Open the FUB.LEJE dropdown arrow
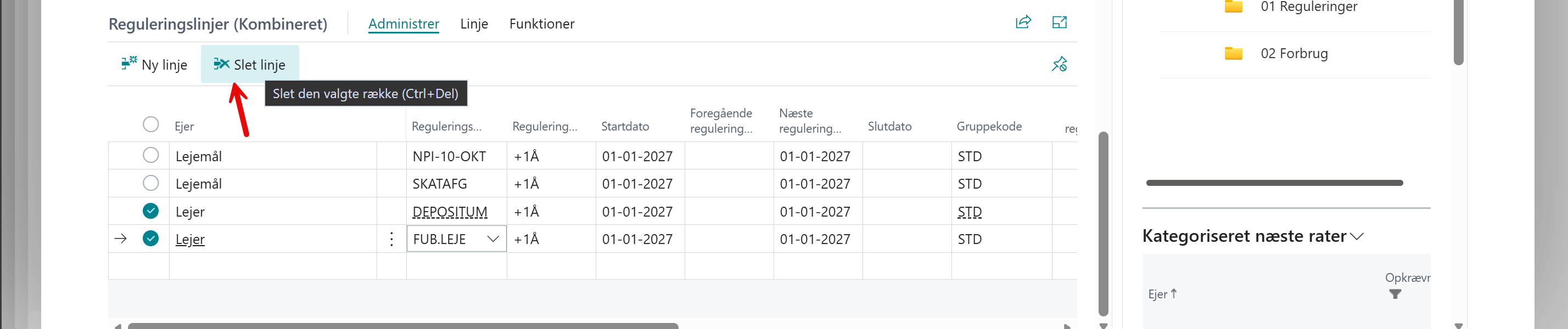Screen dimensions: 1568x329 (x=493, y=239)
